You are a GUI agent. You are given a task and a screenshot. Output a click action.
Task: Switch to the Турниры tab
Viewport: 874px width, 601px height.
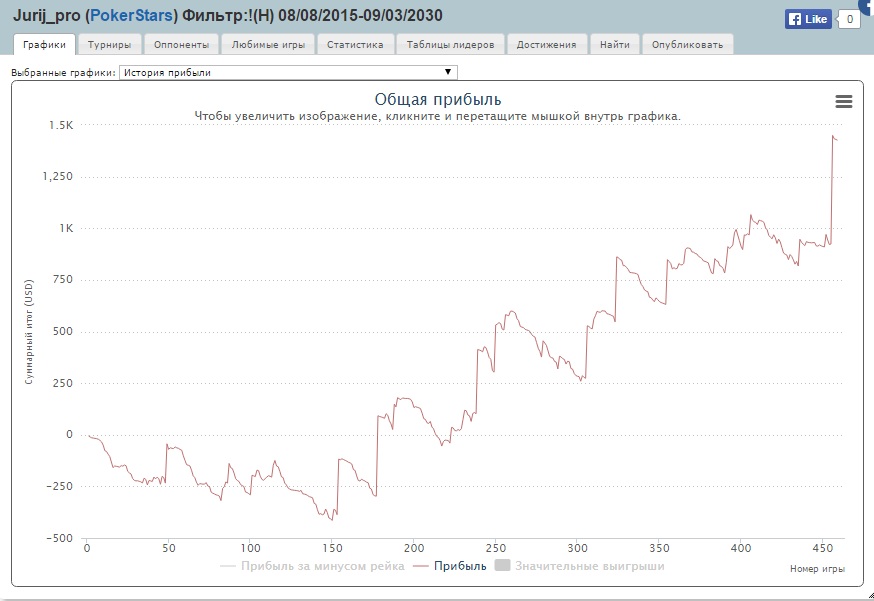109,45
